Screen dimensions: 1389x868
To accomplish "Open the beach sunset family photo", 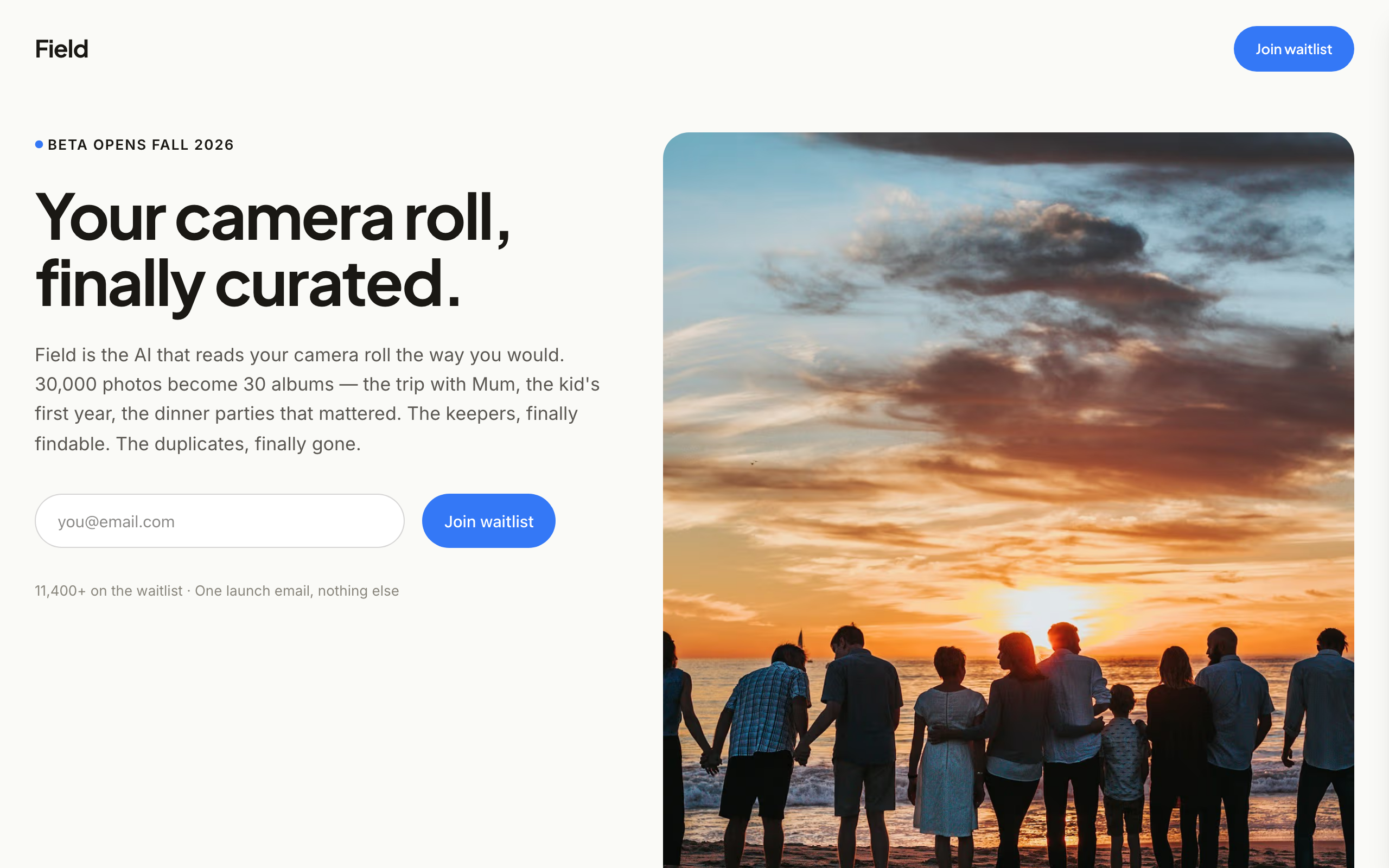I will coord(1009,500).
